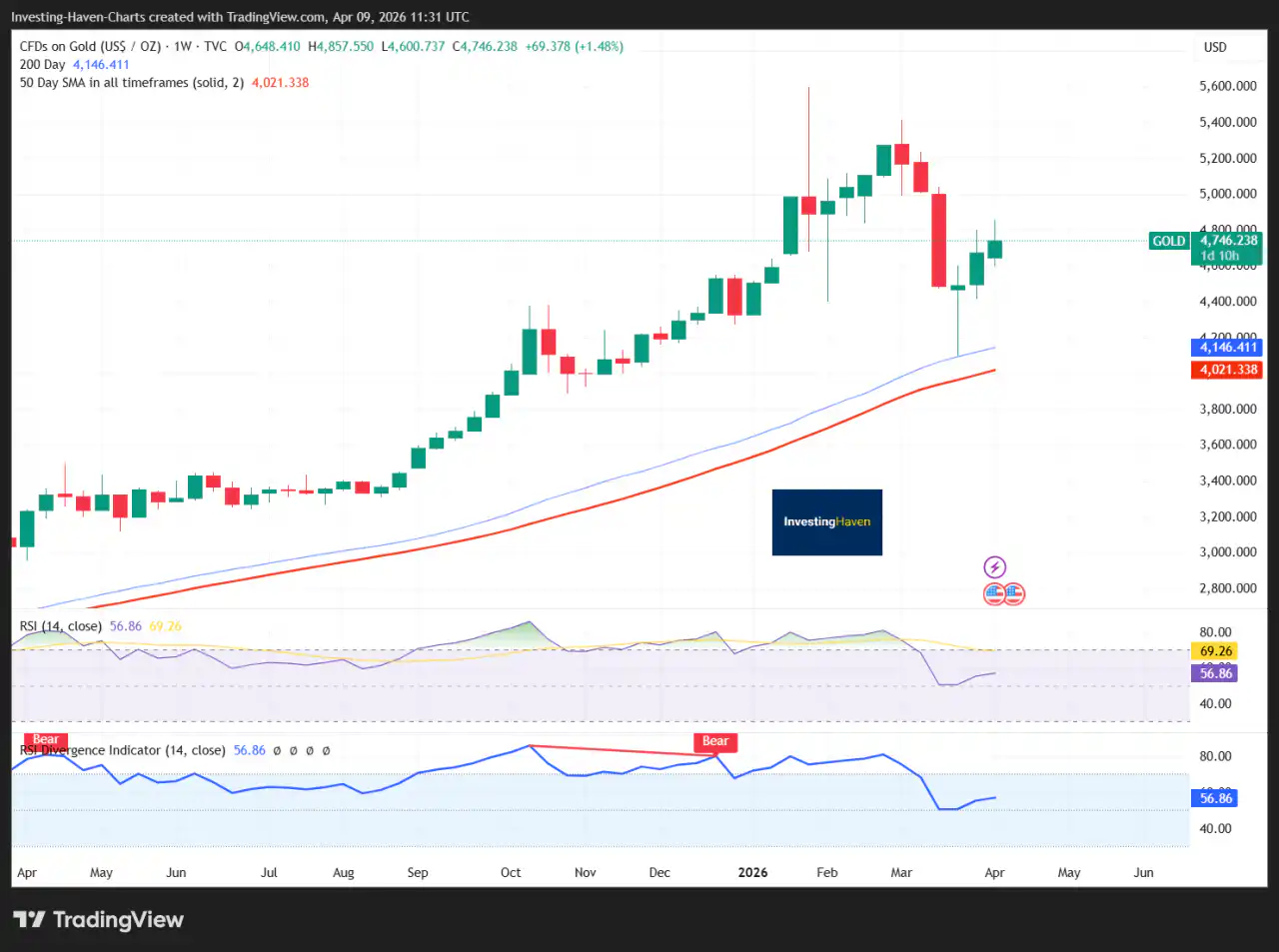Click the 1W timeframe in the chart legend
The width and height of the screenshot is (1279, 952).
click(183, 47)
